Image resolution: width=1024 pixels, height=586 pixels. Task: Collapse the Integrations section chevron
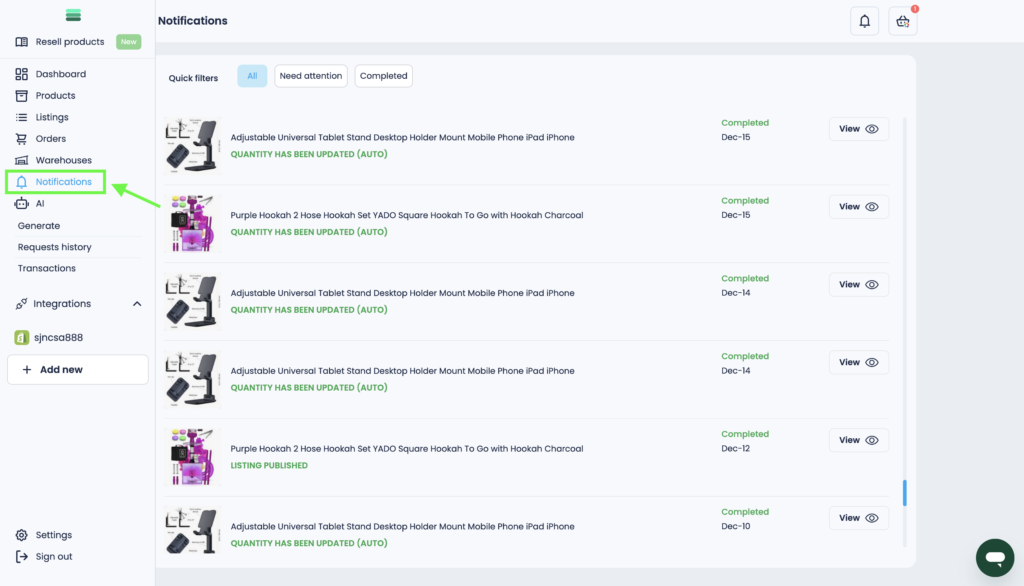[x=137, y=304]
